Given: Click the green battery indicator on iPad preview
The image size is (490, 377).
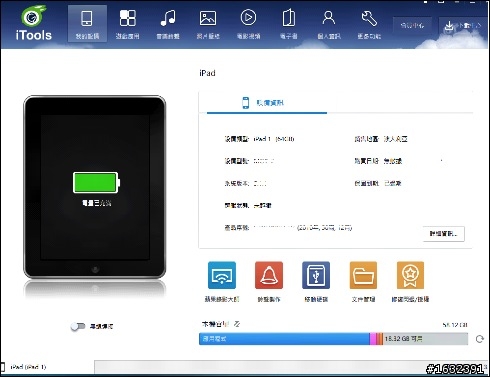Looking at the screenshot, I should click(x=96, y=182).
